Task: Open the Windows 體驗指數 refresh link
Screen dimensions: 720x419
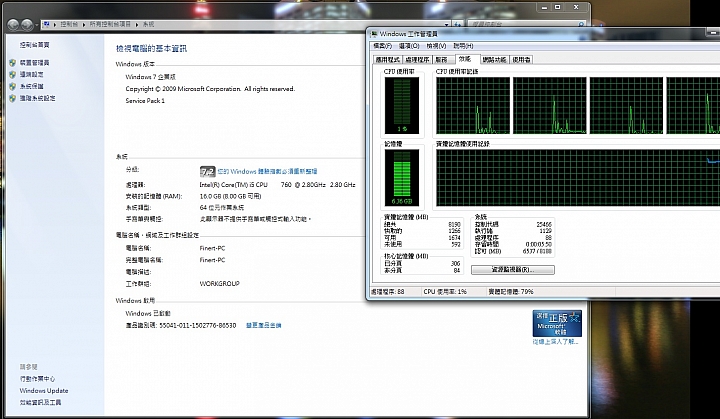Action: pyautogui.click(x=267, y=171)
